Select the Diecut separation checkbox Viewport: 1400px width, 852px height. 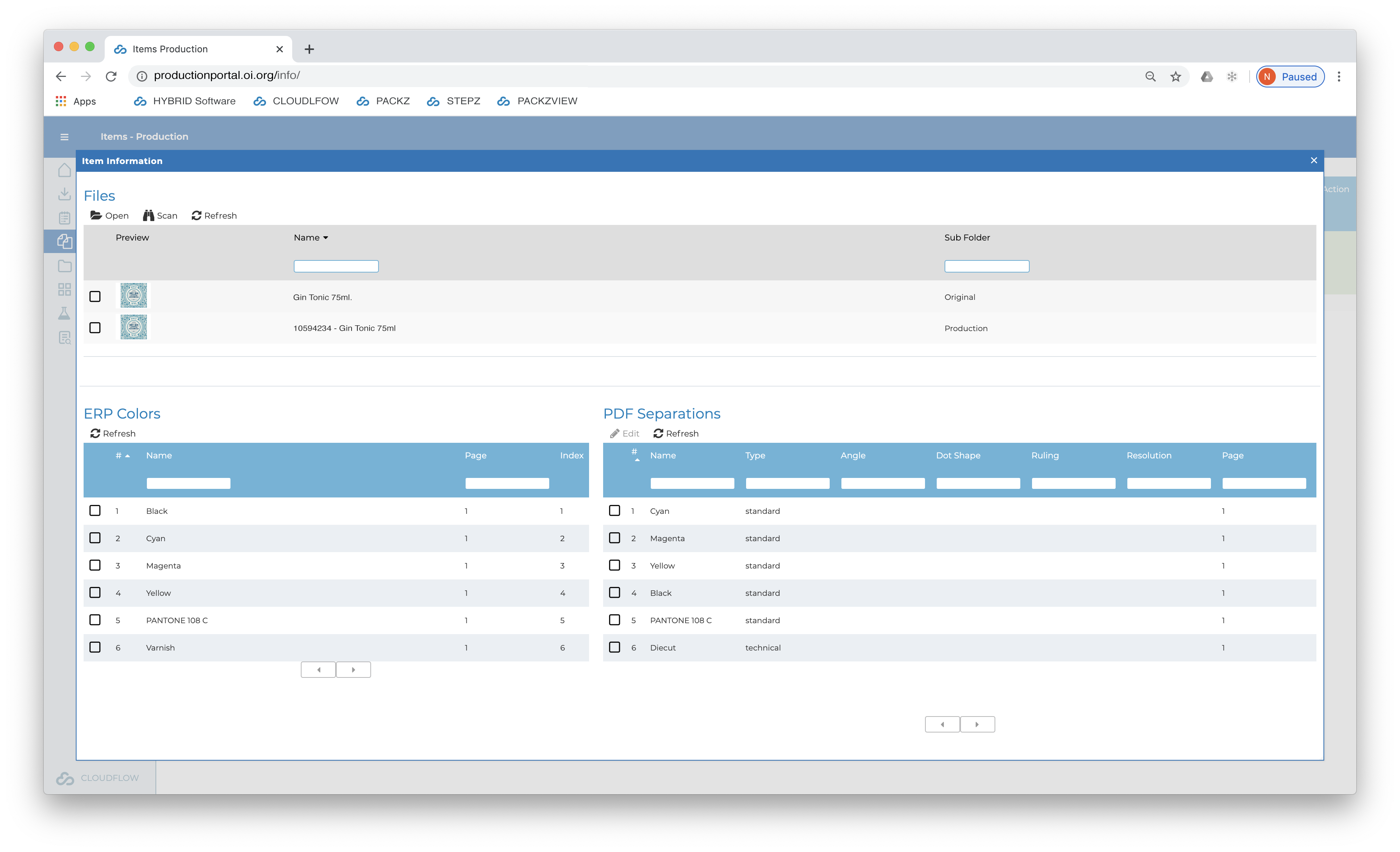(x=614, y=647)
